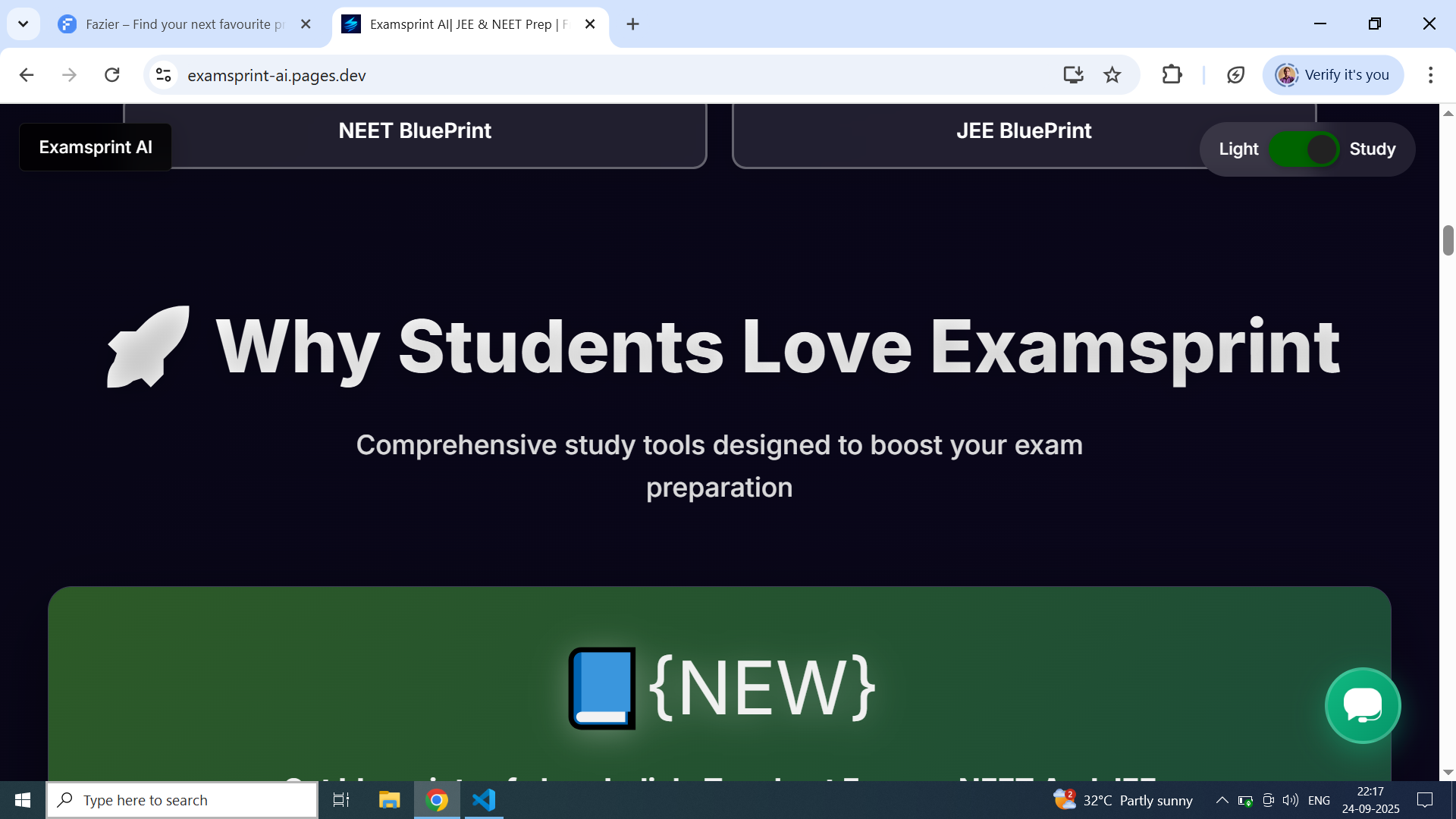Open Chrome three-dot menu
The width and height of the screenshot is (1456, 819).
[1430, 75]
